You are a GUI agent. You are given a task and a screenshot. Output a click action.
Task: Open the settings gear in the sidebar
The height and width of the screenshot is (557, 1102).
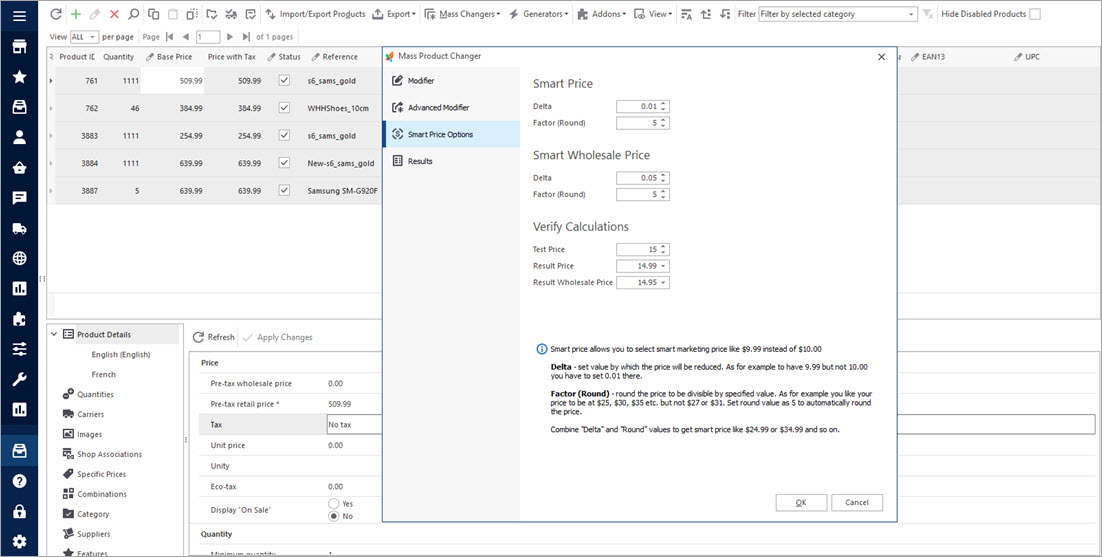tap(20, 542)
